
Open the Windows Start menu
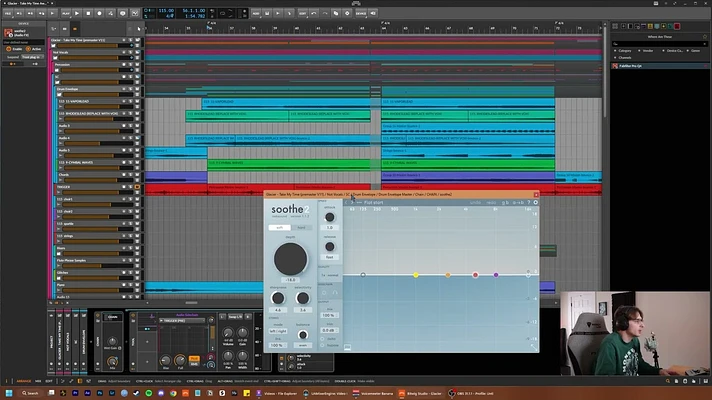(9, 393)
